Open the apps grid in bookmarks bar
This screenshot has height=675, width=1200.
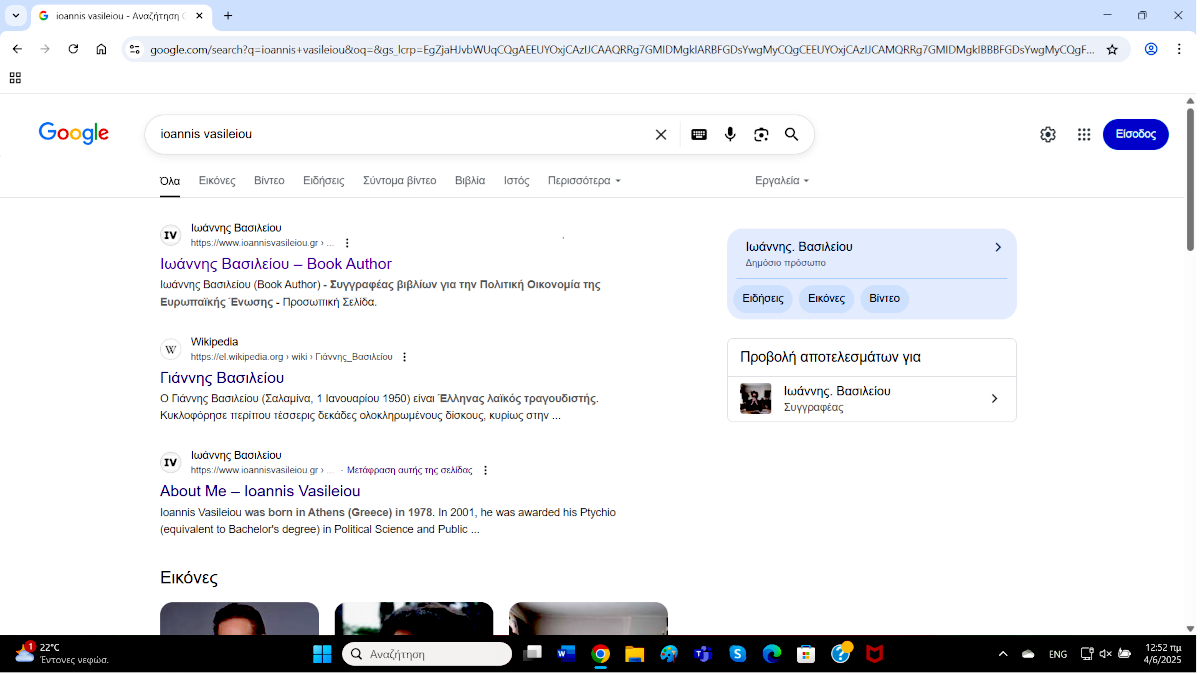click(15, 78)
